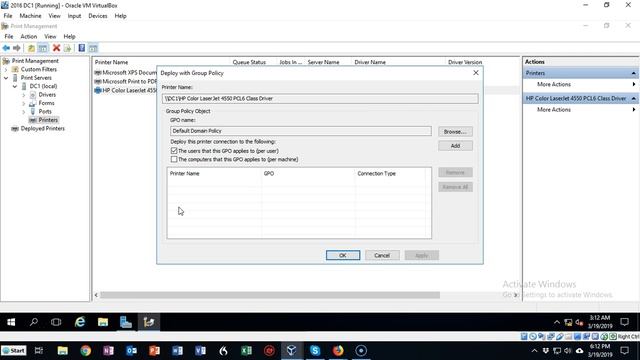Screen dimensions: 640x360
Task: Click the blue Help toolbar icon
Action: 82,48
